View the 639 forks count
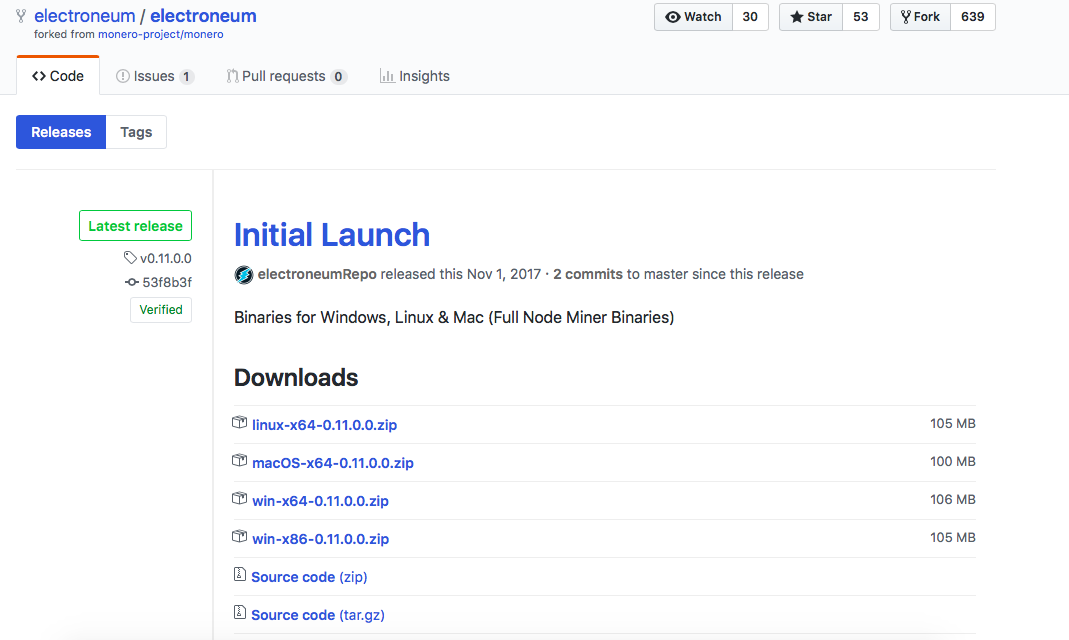Image resolution: width=1069 pixels, height=640 pixels. [973, 17]
